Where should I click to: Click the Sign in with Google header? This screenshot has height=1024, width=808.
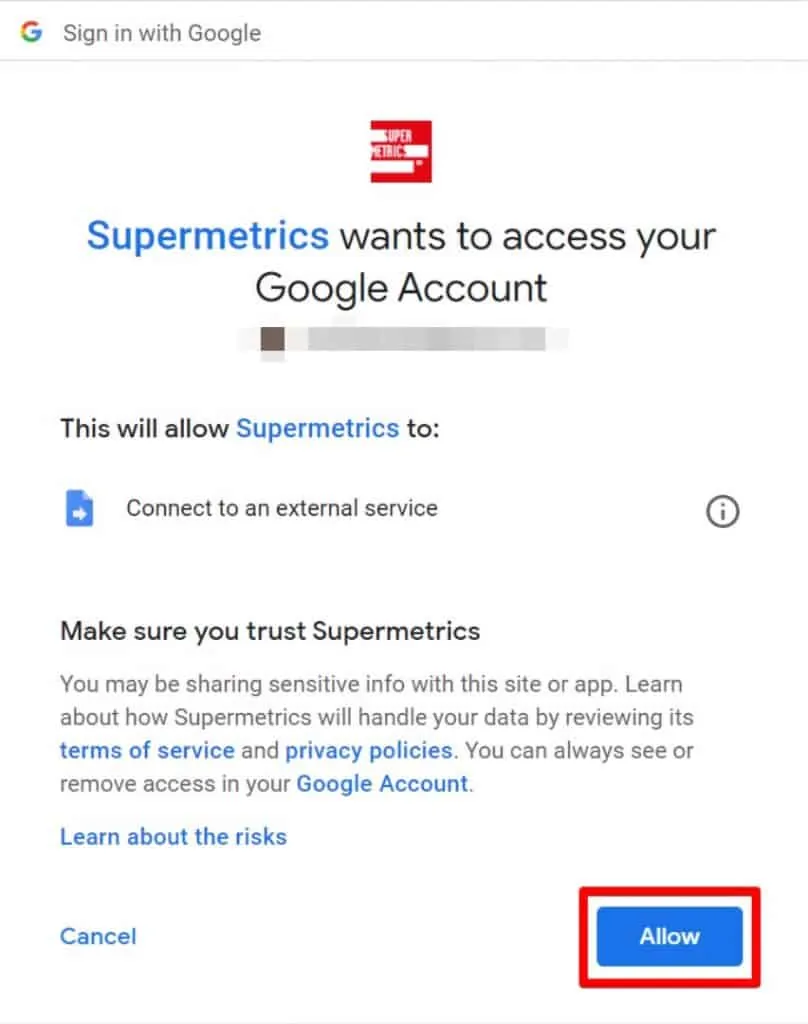click(x=162, y=32)
